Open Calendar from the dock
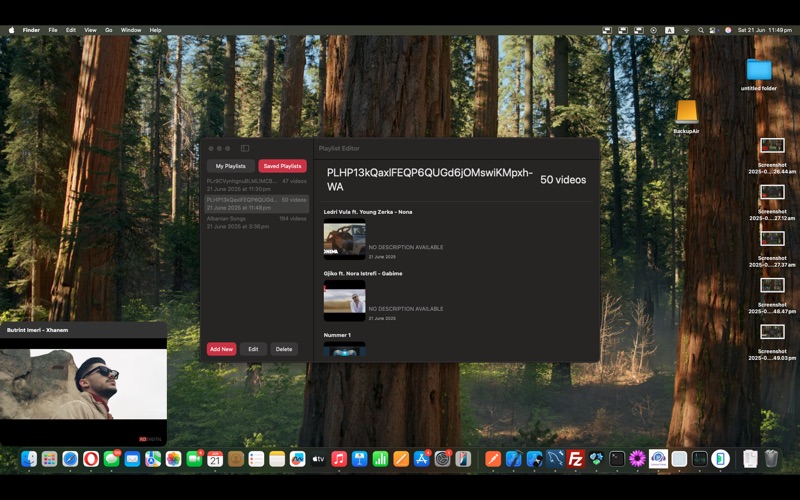The image size is (800, 500). [x=215, y=459]
